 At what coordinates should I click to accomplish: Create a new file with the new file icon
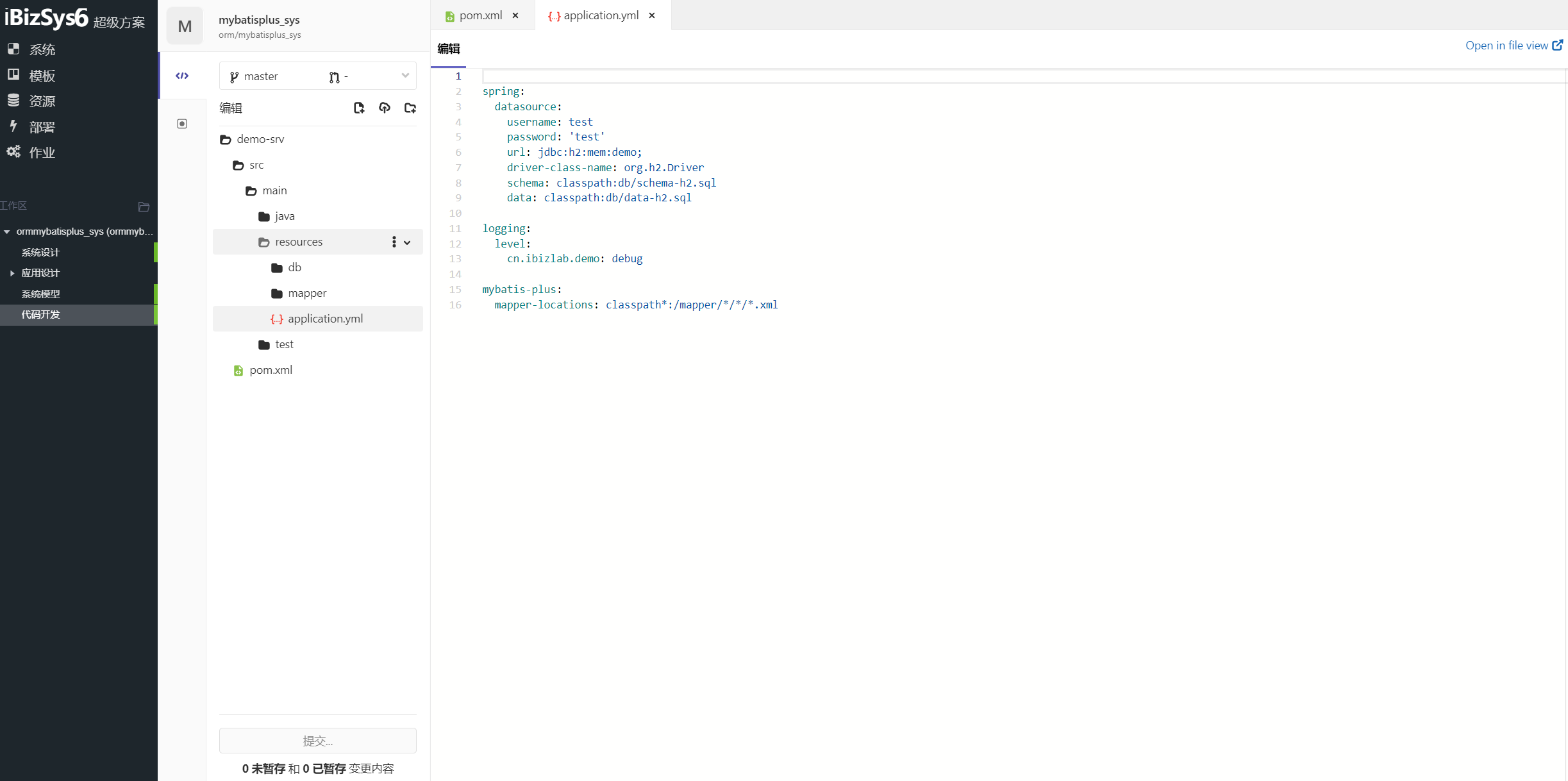click(359, 108)
